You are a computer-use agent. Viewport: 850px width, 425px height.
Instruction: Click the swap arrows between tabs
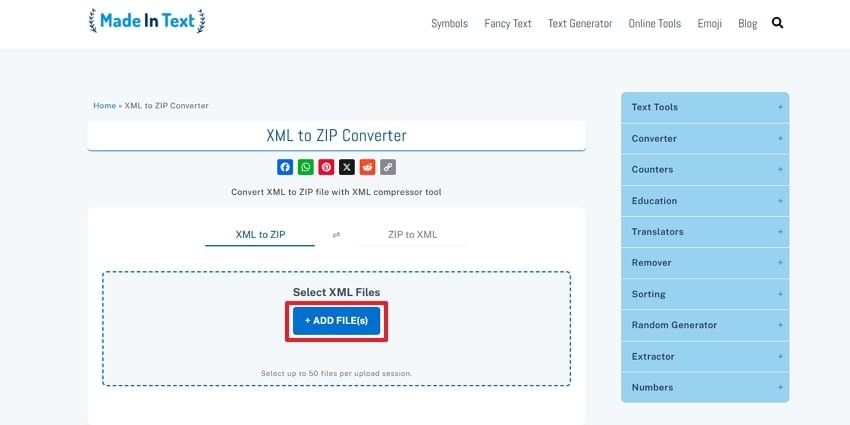336,235
